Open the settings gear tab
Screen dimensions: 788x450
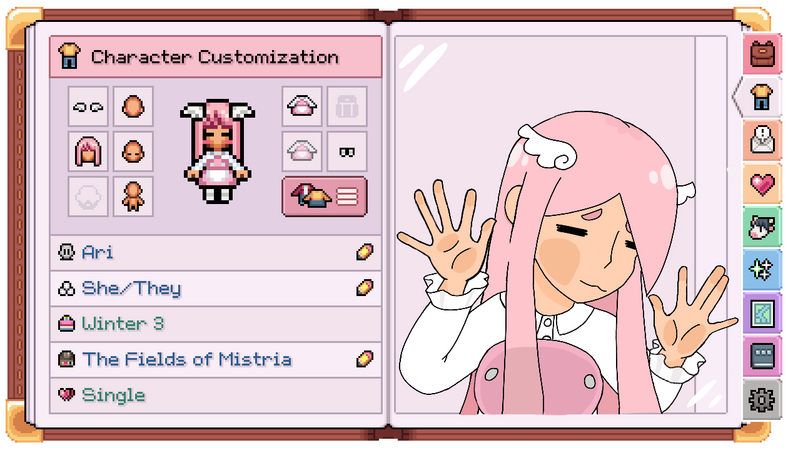[762, 400]
